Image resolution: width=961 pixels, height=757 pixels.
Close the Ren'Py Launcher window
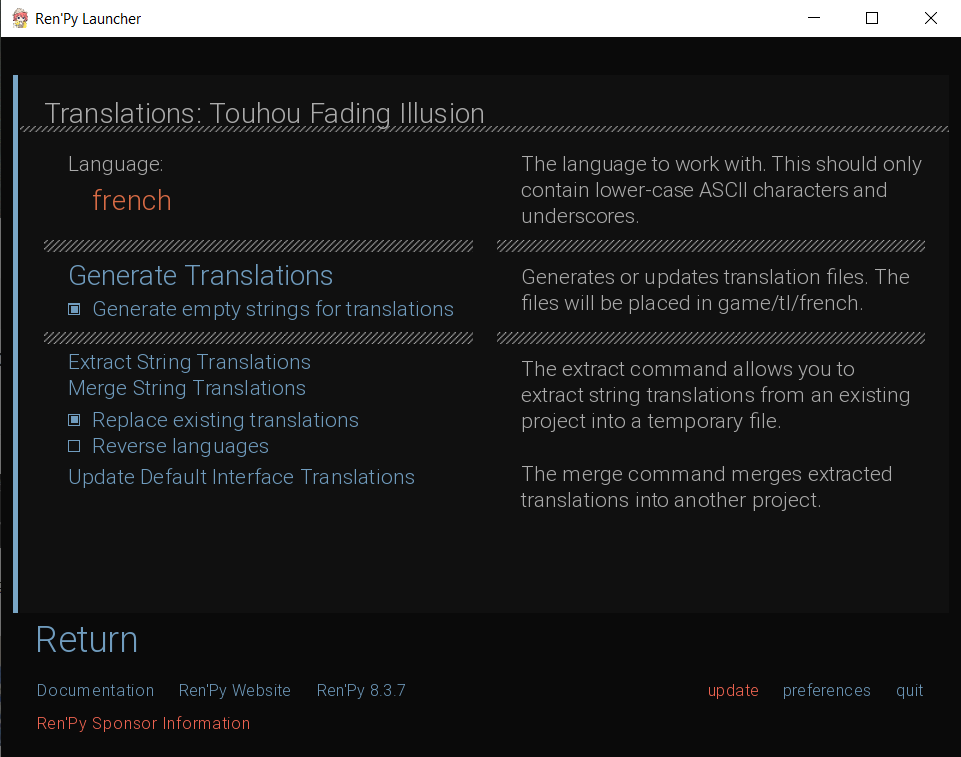pyautogui.click(x=931, y=18)
